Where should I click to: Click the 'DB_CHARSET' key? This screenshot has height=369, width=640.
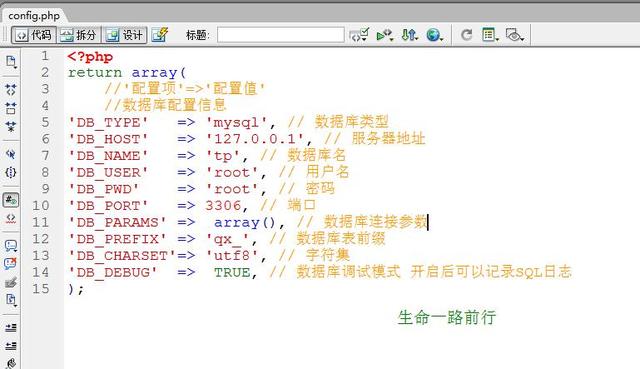(x=122, y=256)
